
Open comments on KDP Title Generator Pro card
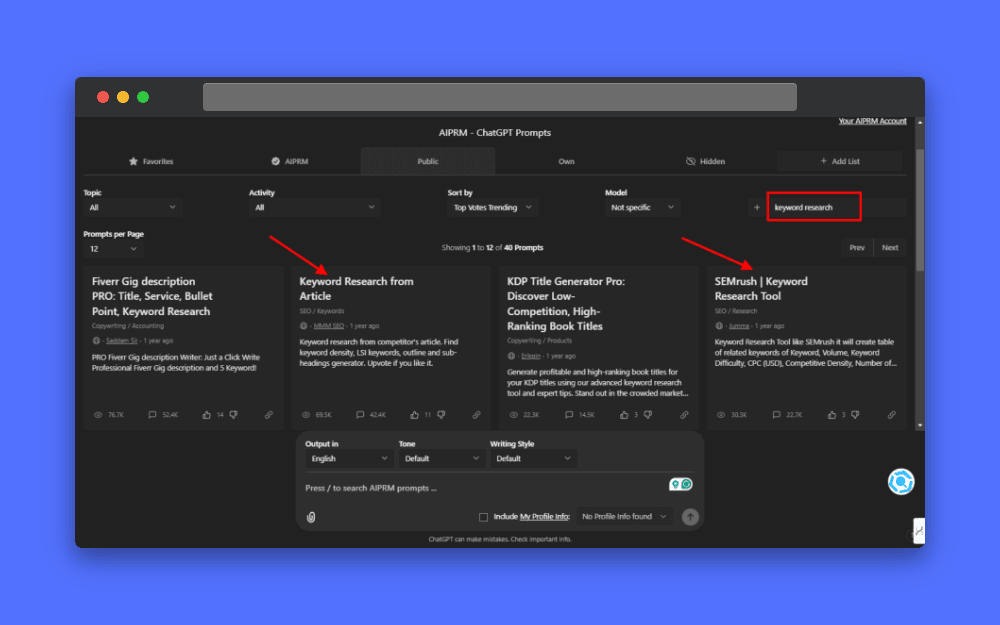click(x=569, y=415)
